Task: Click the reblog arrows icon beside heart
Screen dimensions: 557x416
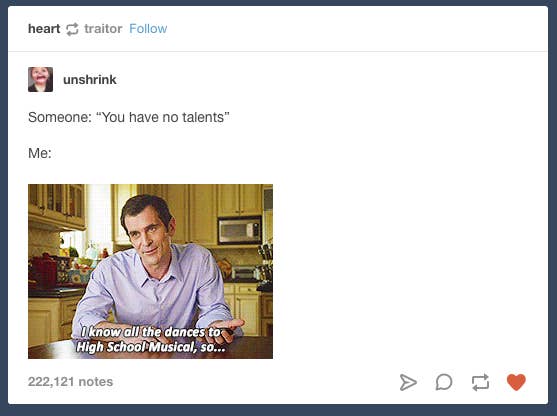Action: tap(72, 29)
